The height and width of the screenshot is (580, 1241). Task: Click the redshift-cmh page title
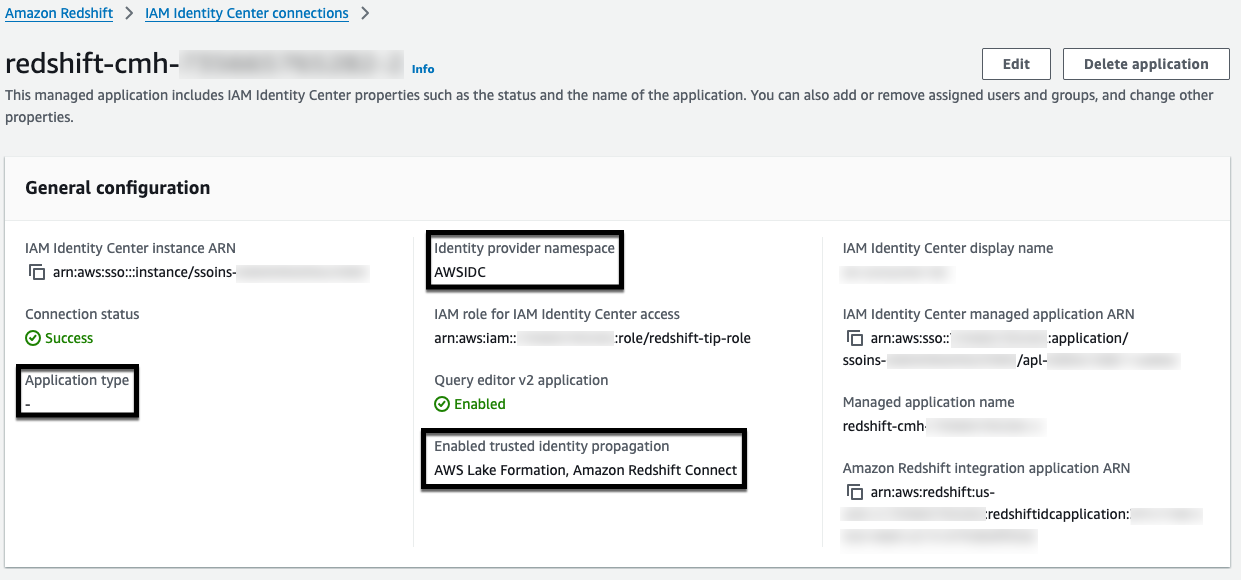pos(204,64)
